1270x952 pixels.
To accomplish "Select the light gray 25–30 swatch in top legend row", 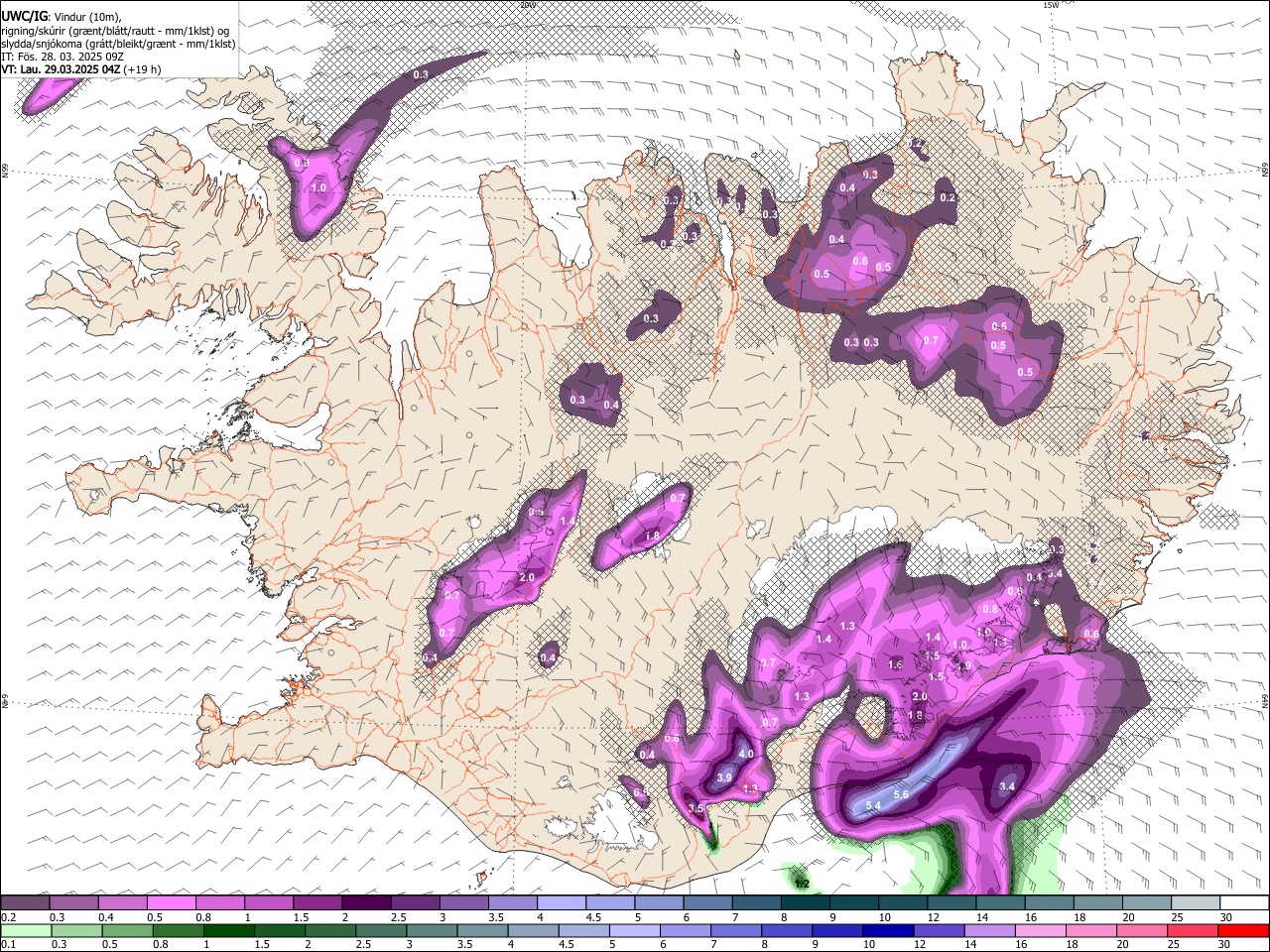I will pyautogui.click(x=1195, y=902).
